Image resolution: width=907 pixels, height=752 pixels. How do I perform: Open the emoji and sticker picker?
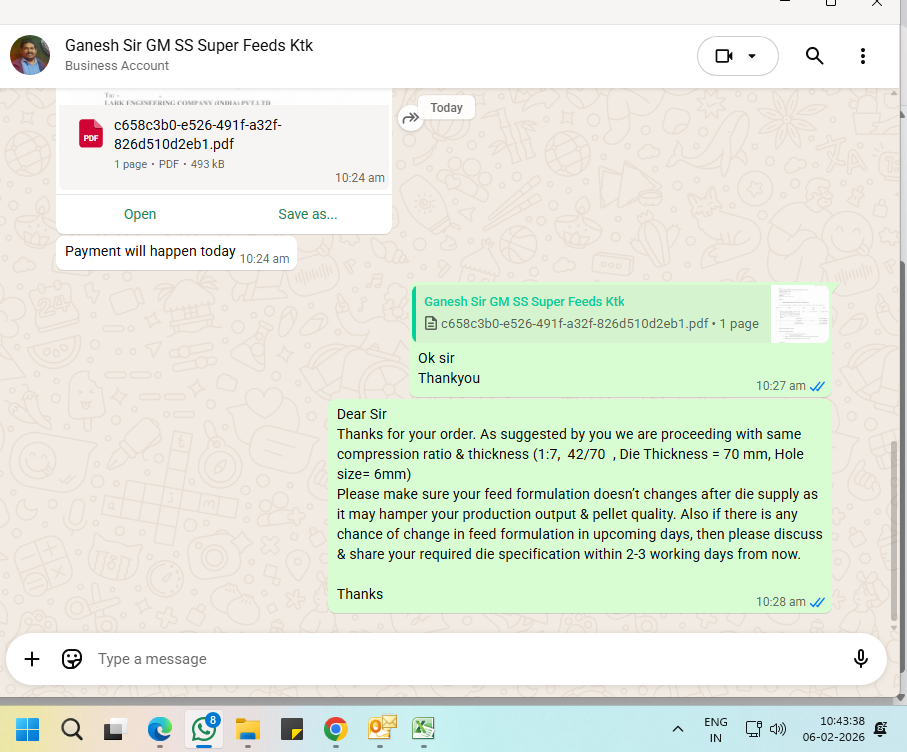click(x=71, y=659)
